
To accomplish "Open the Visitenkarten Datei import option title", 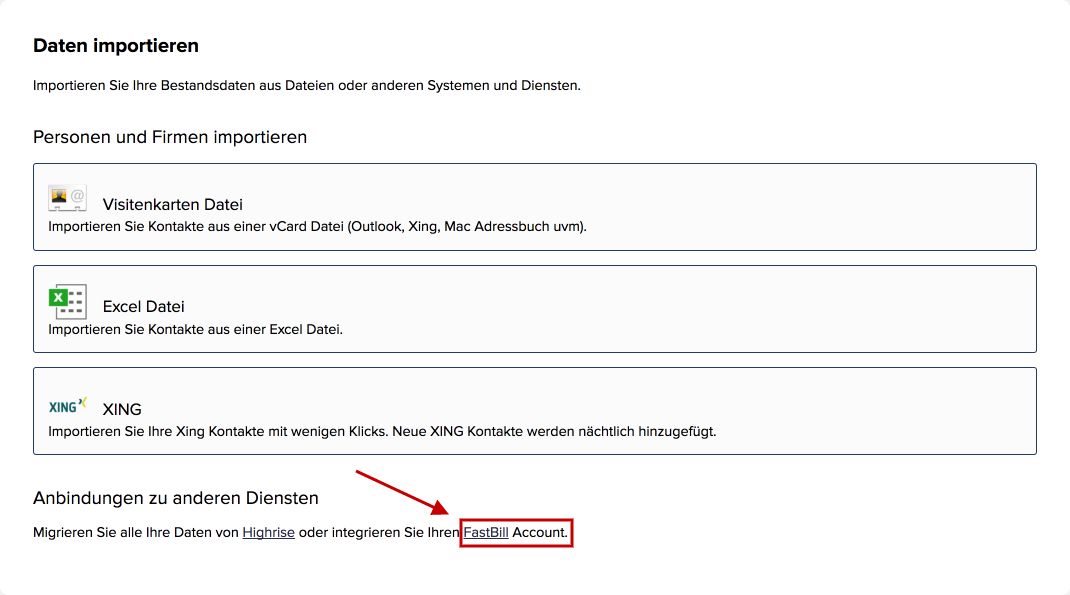I will 173,204.
